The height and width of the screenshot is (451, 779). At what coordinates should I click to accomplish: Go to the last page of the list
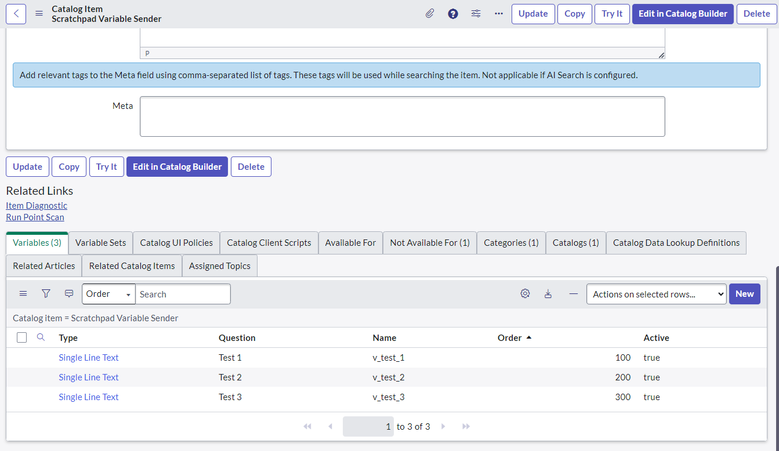(x=466, y=426)
